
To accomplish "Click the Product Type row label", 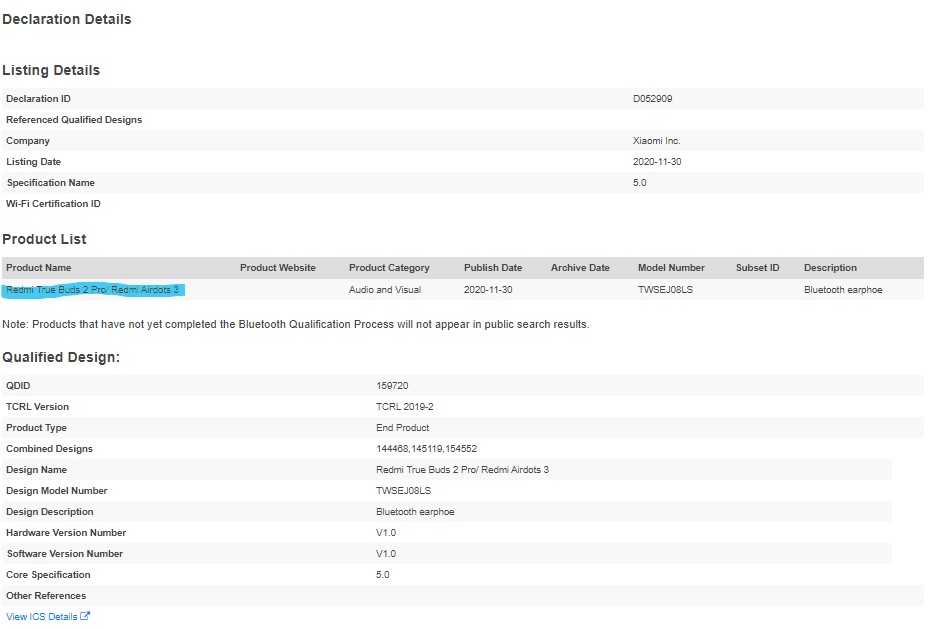I will tap(36, 427).
